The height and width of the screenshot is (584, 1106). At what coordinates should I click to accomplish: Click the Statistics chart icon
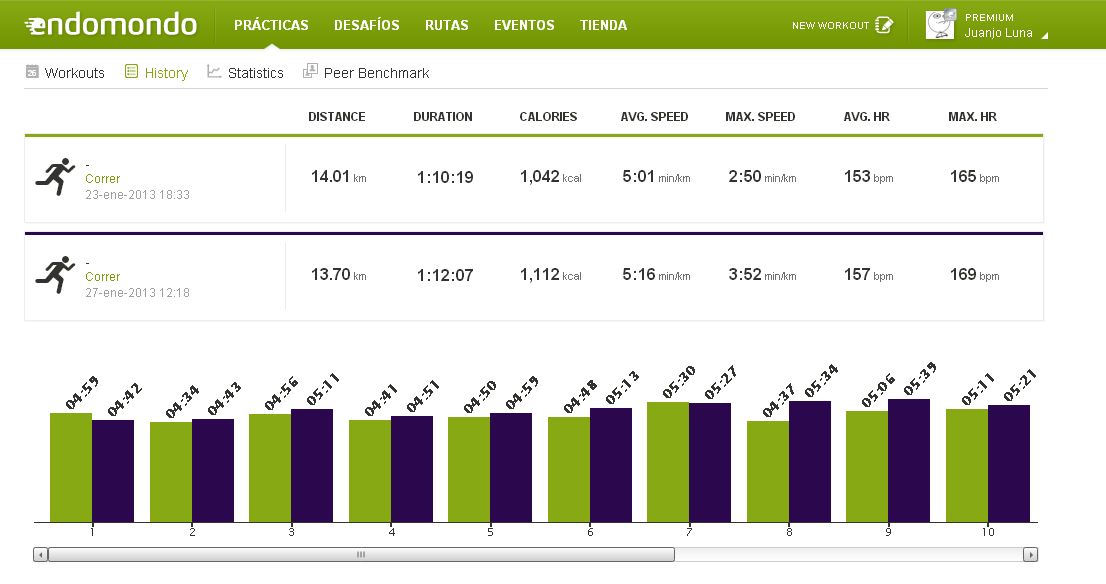(214, 71)
